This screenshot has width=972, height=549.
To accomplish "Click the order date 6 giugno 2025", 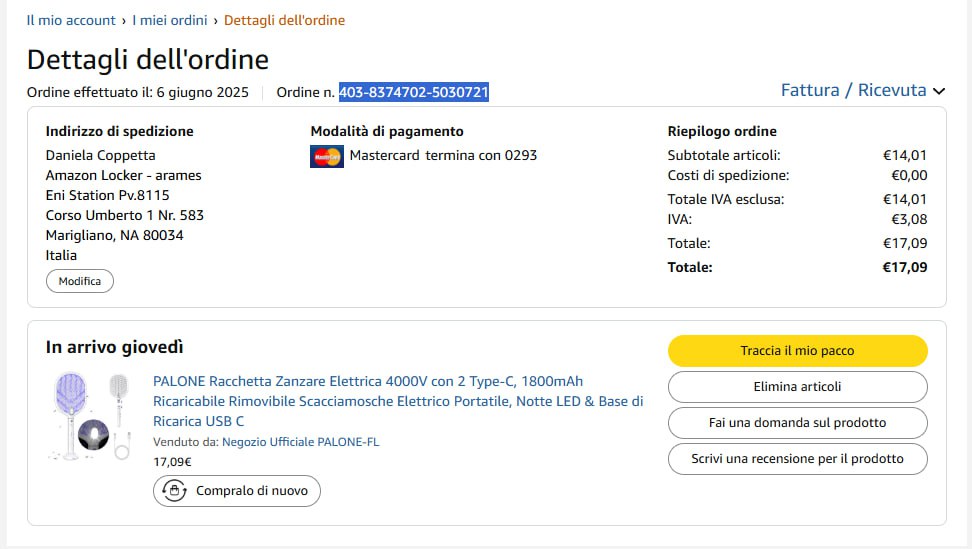I will 202,93.
